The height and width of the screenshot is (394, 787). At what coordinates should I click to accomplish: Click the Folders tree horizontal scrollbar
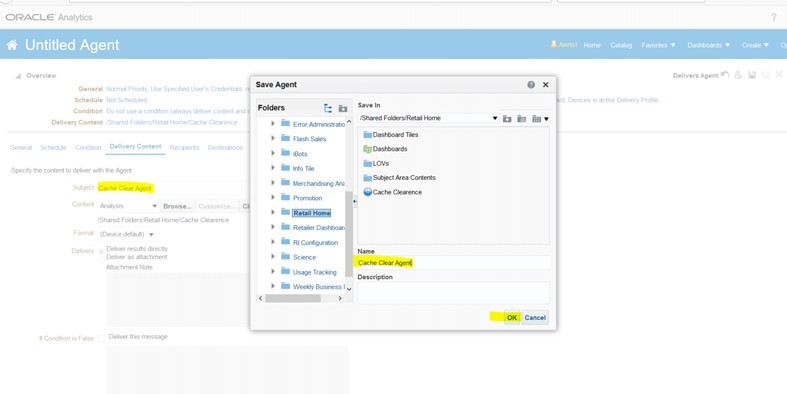tap(293, 298)
